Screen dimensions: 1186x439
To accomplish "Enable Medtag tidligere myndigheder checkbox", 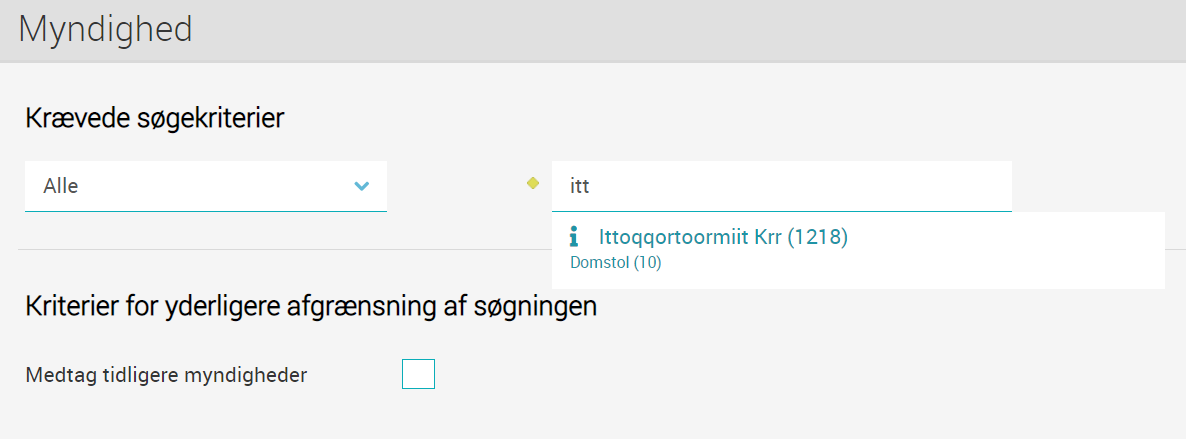I will point(418,374).
